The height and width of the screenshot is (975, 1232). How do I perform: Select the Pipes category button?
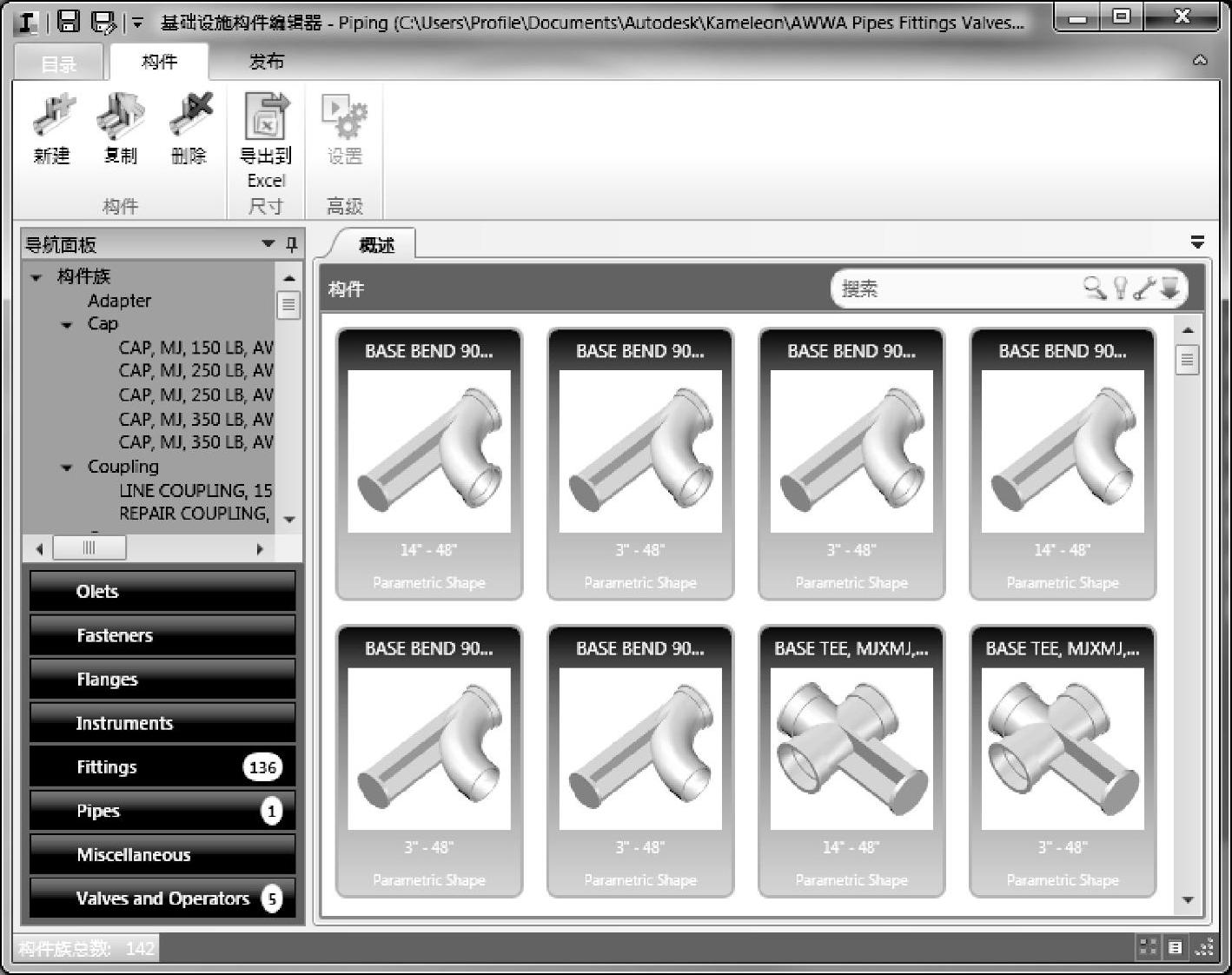[x=162, y=811]
